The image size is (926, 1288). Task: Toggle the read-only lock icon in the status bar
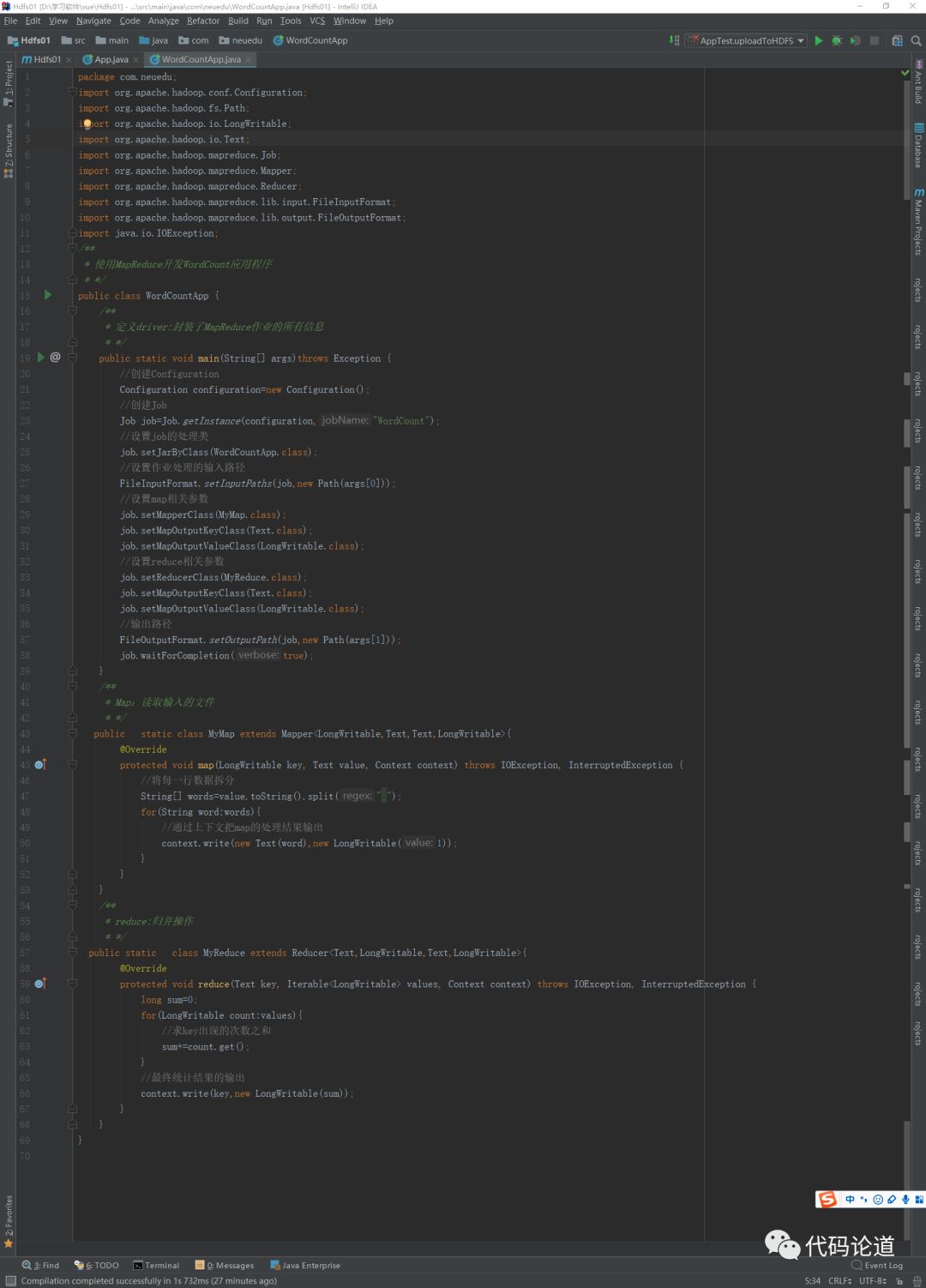tap(899, 1280)
